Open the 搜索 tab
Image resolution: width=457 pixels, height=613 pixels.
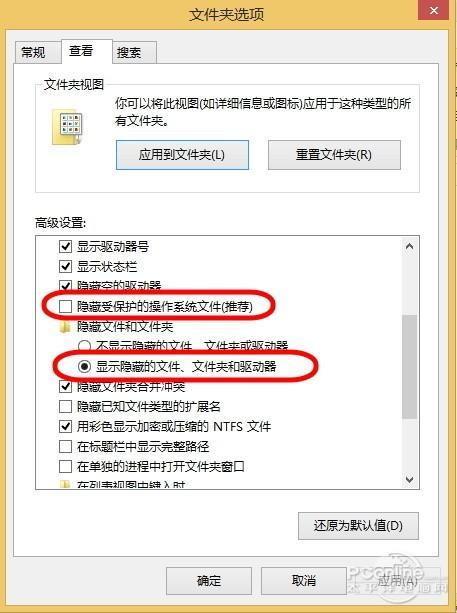(x=129, y=52)
